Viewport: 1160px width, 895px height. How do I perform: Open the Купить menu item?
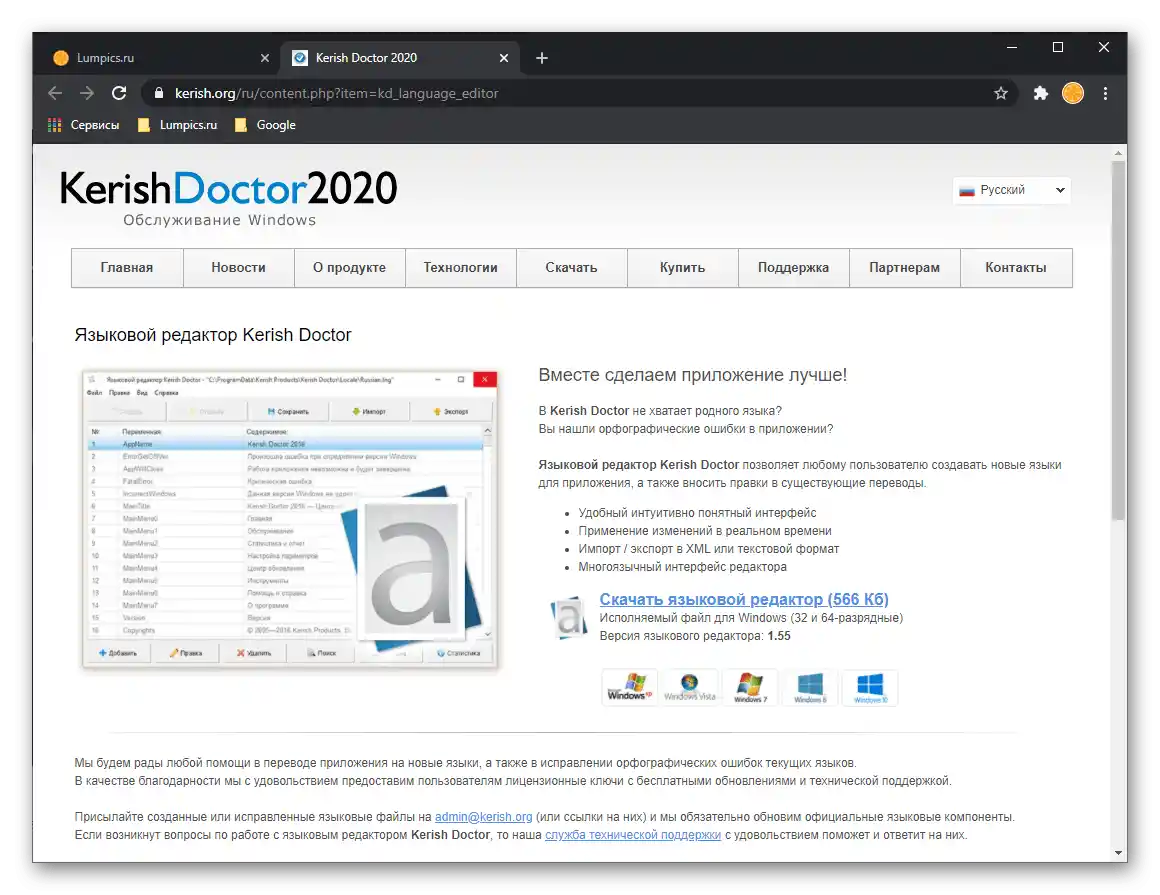pyautogui.click(x=682, y=268)
